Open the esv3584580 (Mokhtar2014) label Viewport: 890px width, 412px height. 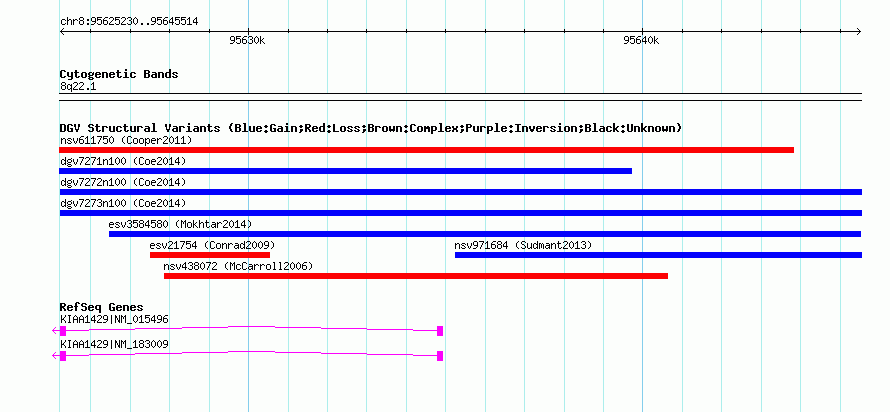(180, 224)
